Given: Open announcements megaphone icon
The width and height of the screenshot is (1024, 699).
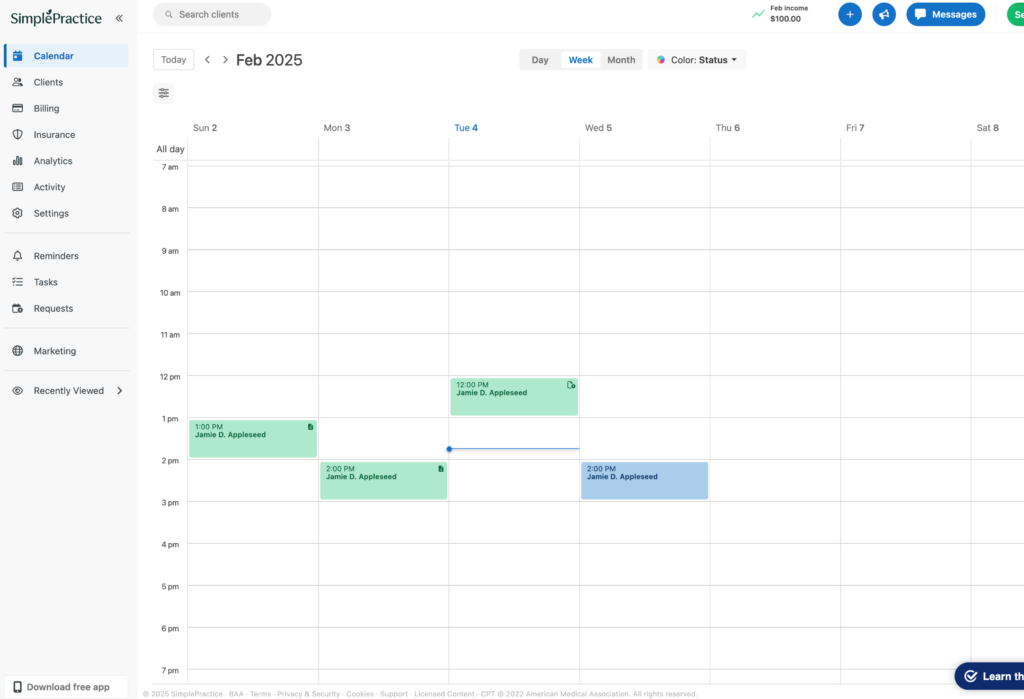Looking at the screenshot, I should [883, 15].
